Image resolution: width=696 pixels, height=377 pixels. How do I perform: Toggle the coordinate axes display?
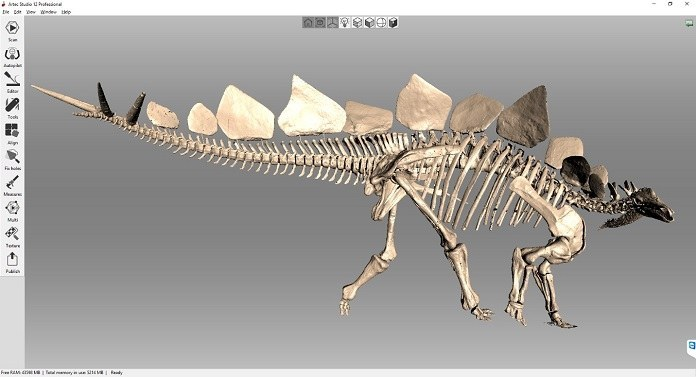(332, 22)
